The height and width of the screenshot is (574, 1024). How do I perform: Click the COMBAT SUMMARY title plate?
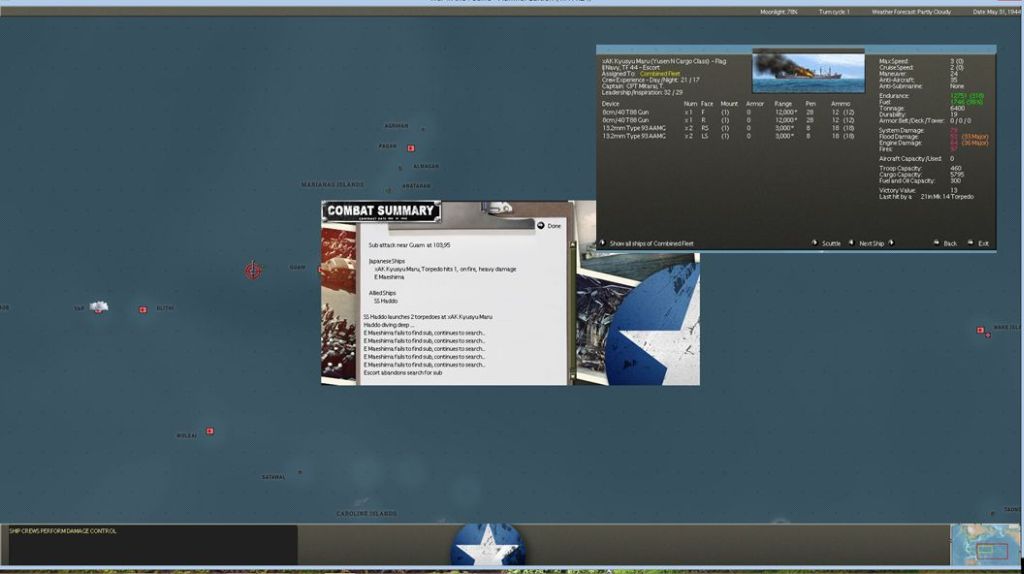[x=381, y=211]
